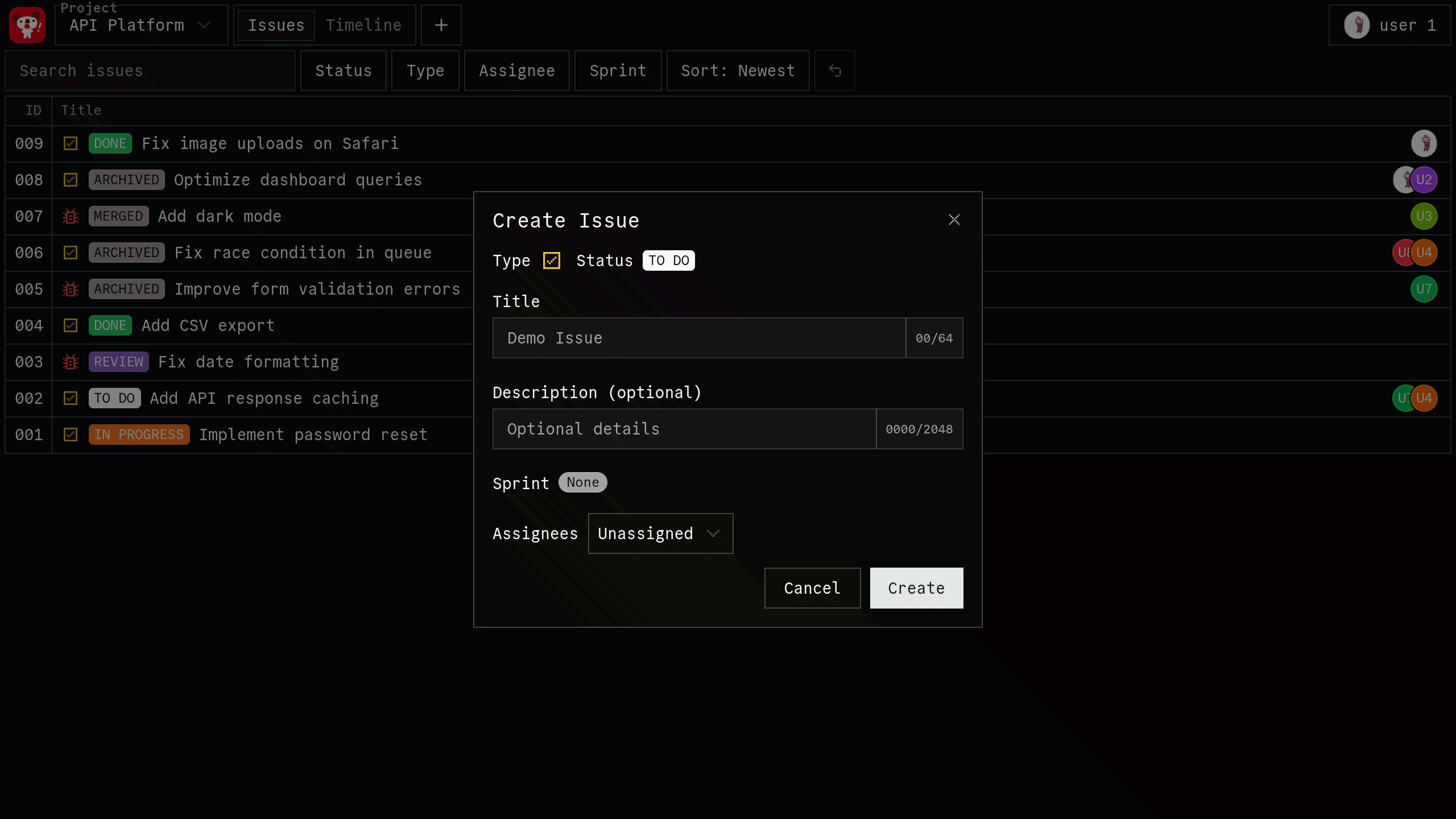The height and width of the screenshot is (819, 1456).
Task: Click the task icon on issue 009
Action: pyautogui.click(x=71, y=143)
